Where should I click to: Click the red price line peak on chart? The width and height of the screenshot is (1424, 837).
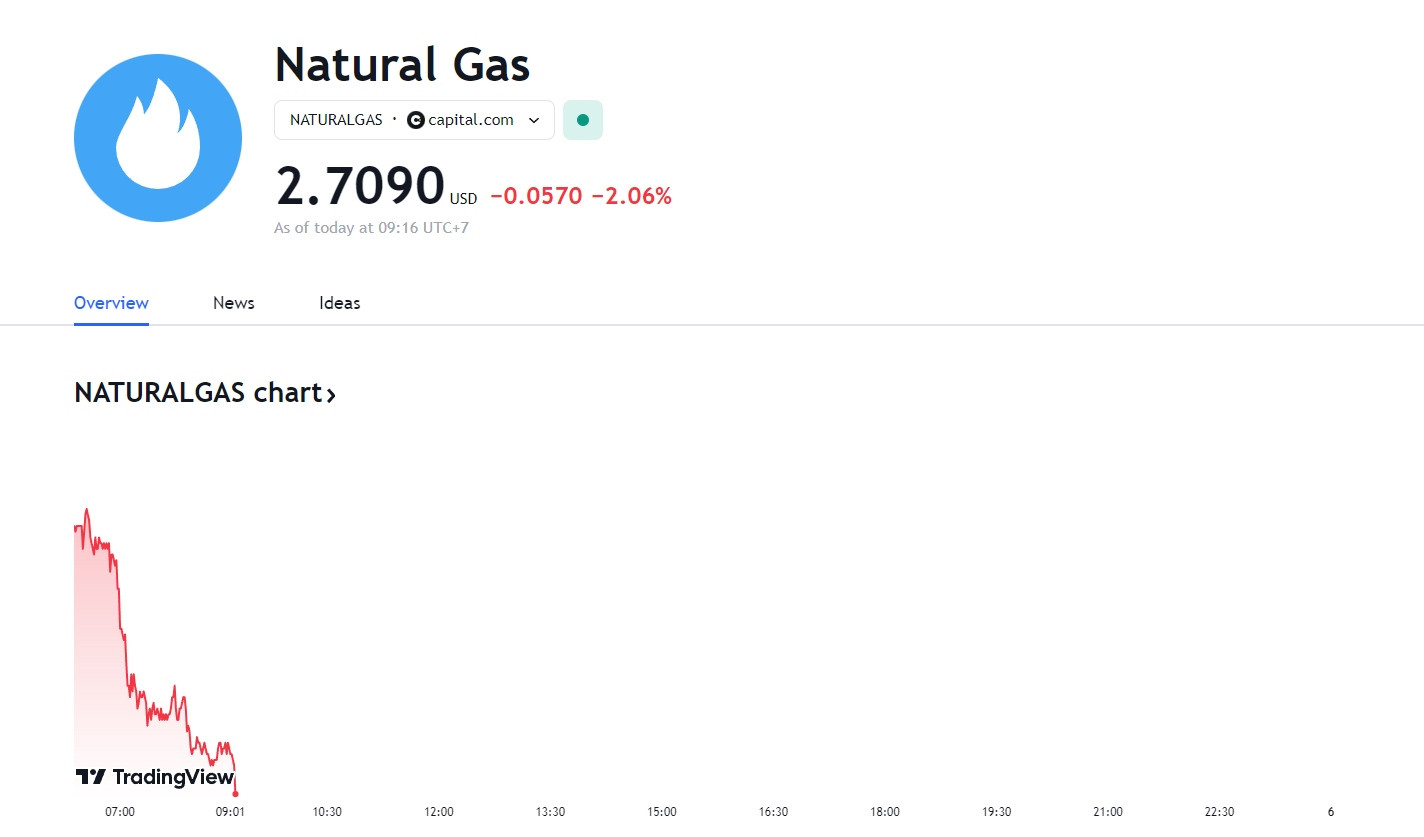87,510
